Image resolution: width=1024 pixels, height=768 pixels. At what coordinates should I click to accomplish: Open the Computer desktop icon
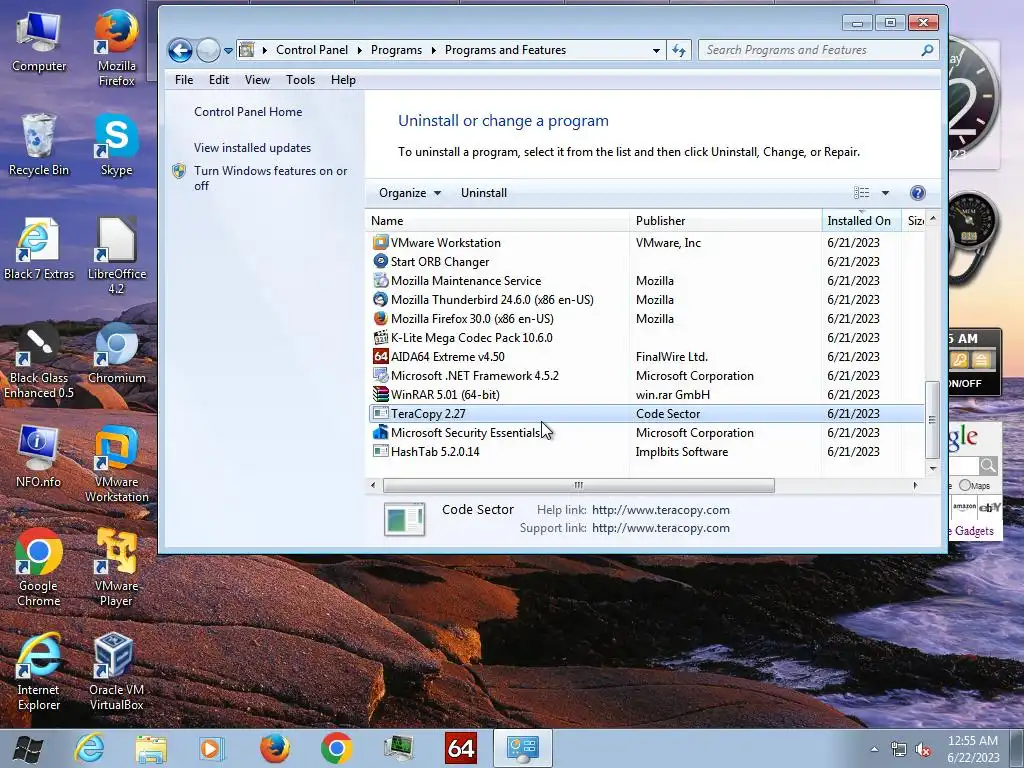point(39,42)
